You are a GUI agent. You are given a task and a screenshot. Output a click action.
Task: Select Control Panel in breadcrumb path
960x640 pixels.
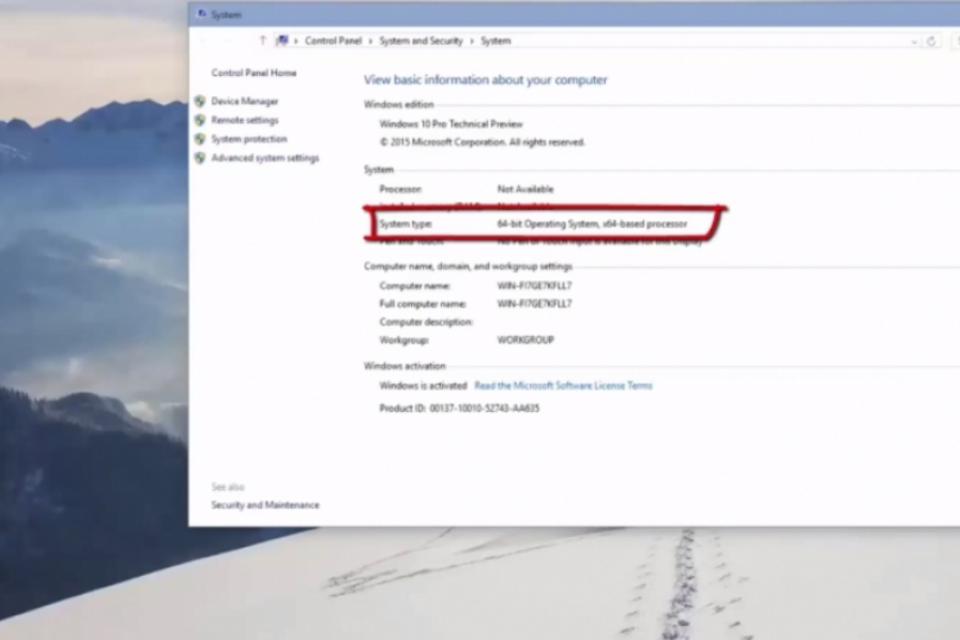(x=333, y=41)
